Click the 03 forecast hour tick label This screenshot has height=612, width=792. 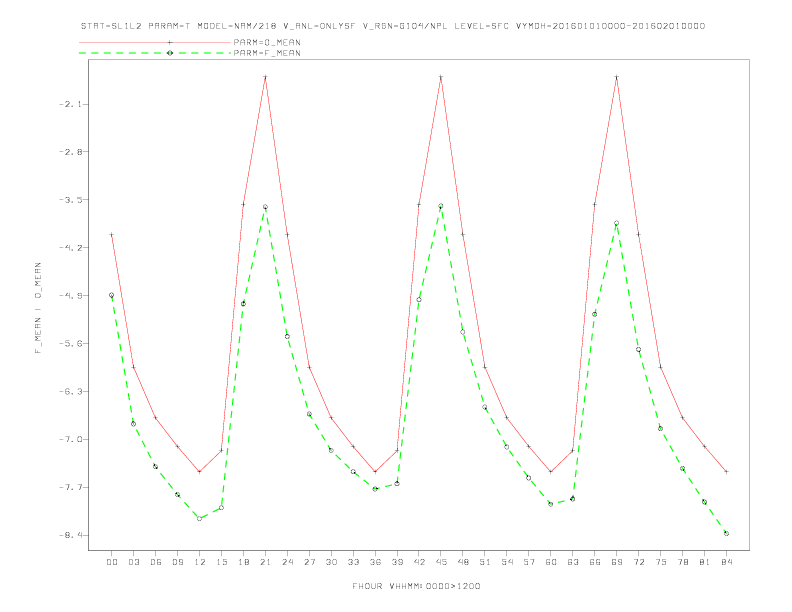[x=133, y=562]
